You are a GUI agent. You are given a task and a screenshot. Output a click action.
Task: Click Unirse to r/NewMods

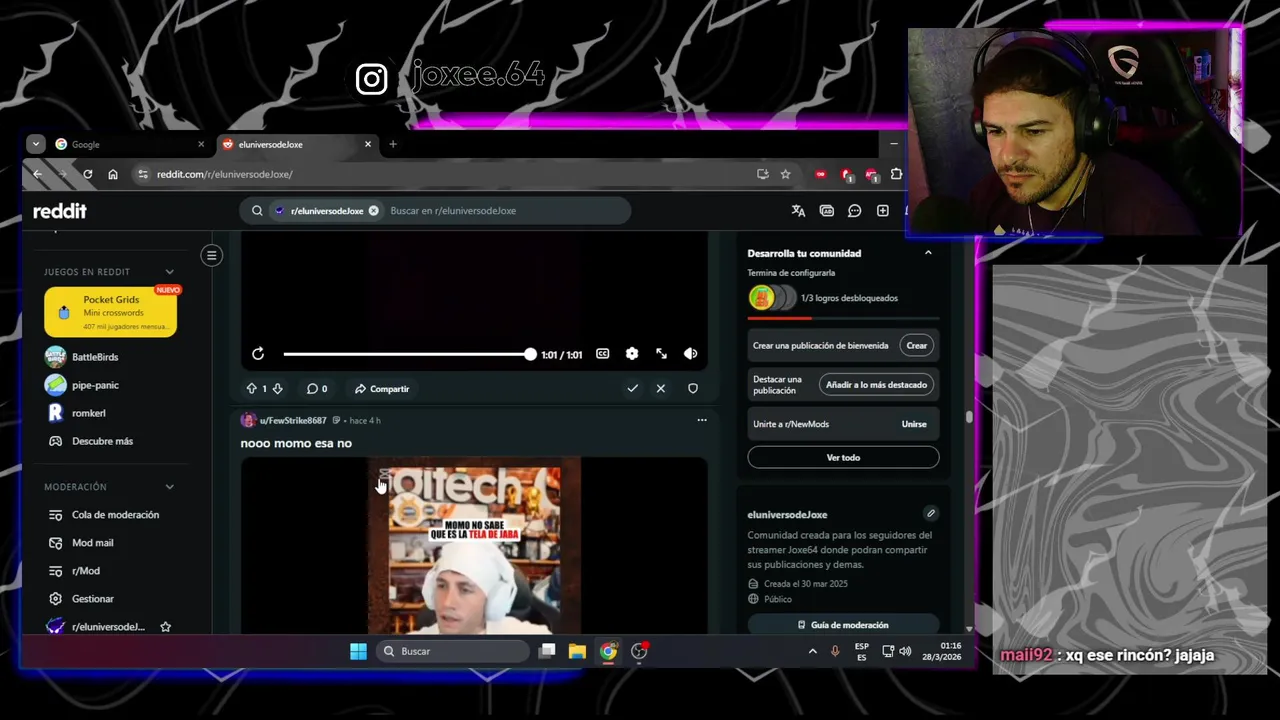coord(914,424)
